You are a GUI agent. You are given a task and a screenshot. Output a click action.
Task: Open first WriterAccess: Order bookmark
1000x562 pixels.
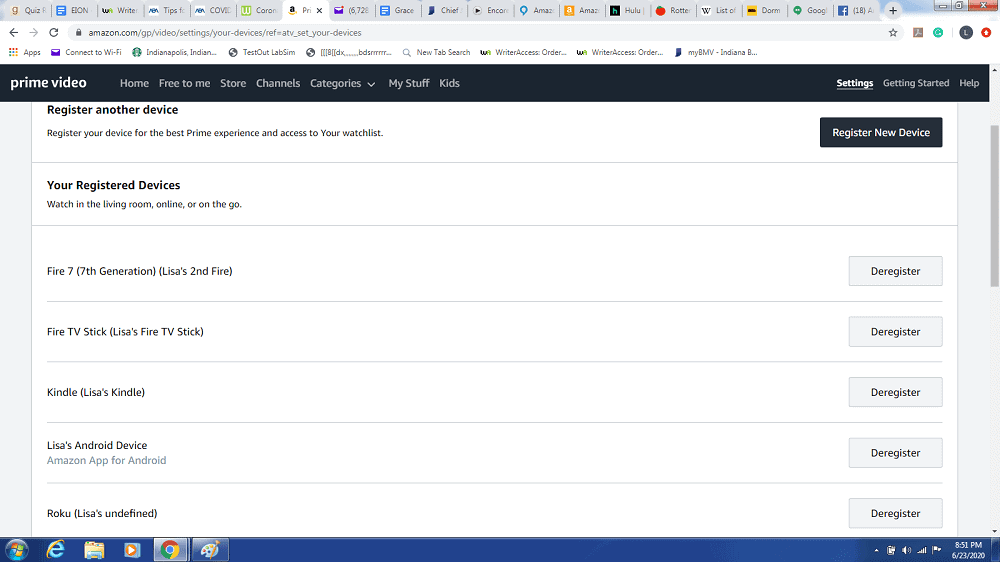coord(524,52)
